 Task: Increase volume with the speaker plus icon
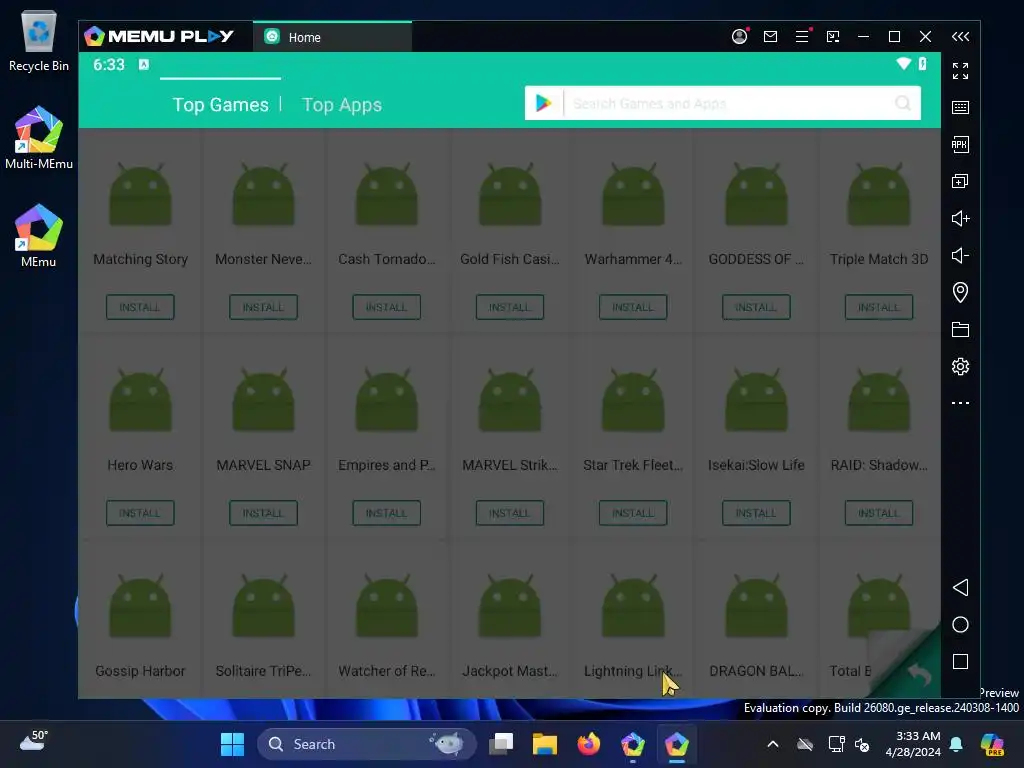[960, 218]
